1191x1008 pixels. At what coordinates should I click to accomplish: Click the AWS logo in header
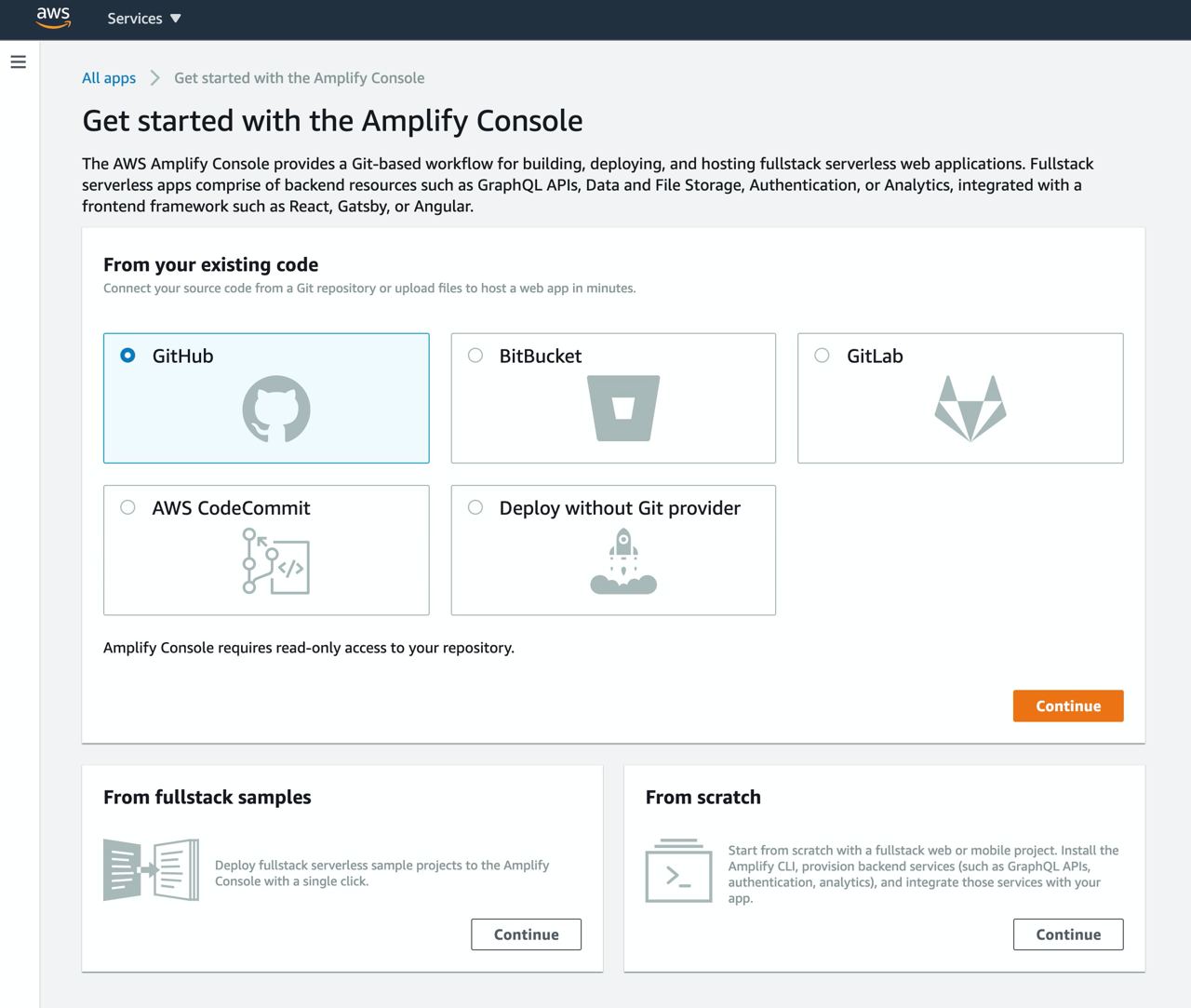[53, 18]
